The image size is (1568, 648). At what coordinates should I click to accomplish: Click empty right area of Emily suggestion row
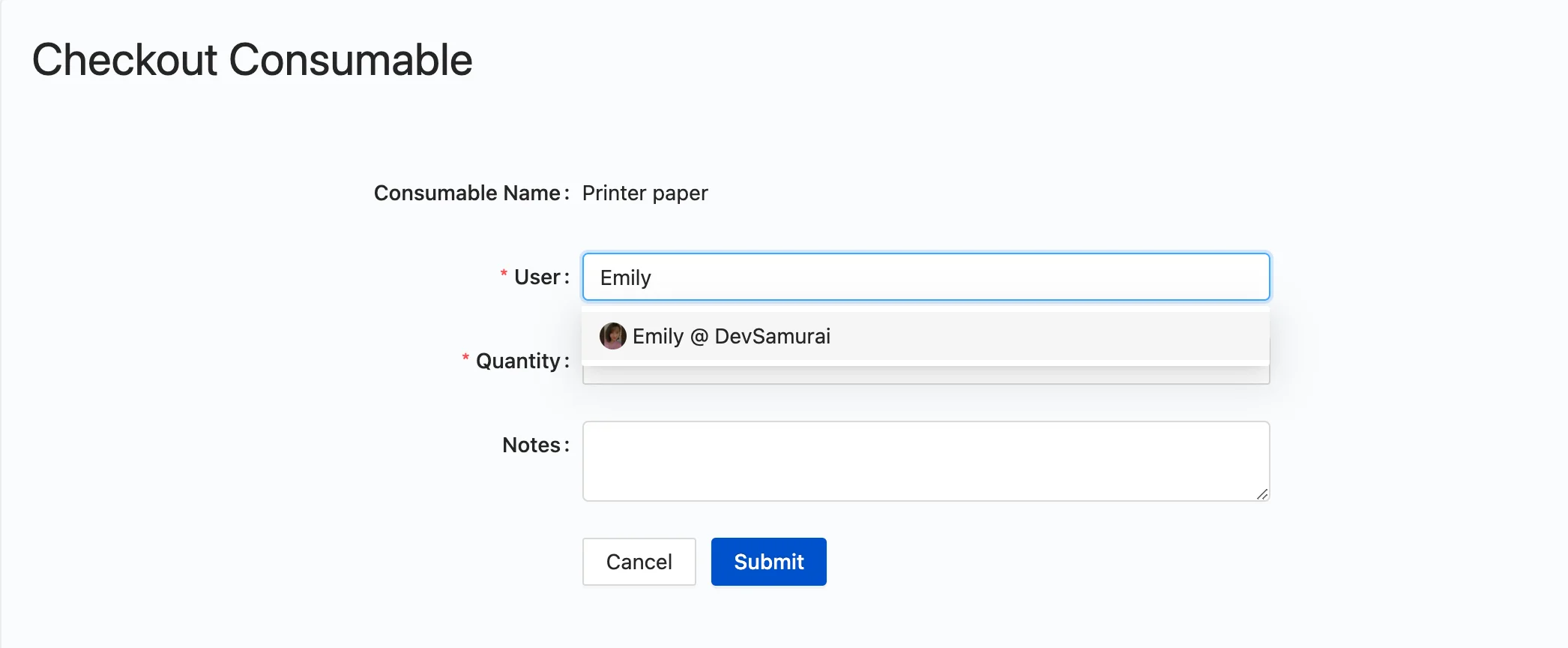point(1049,336)
